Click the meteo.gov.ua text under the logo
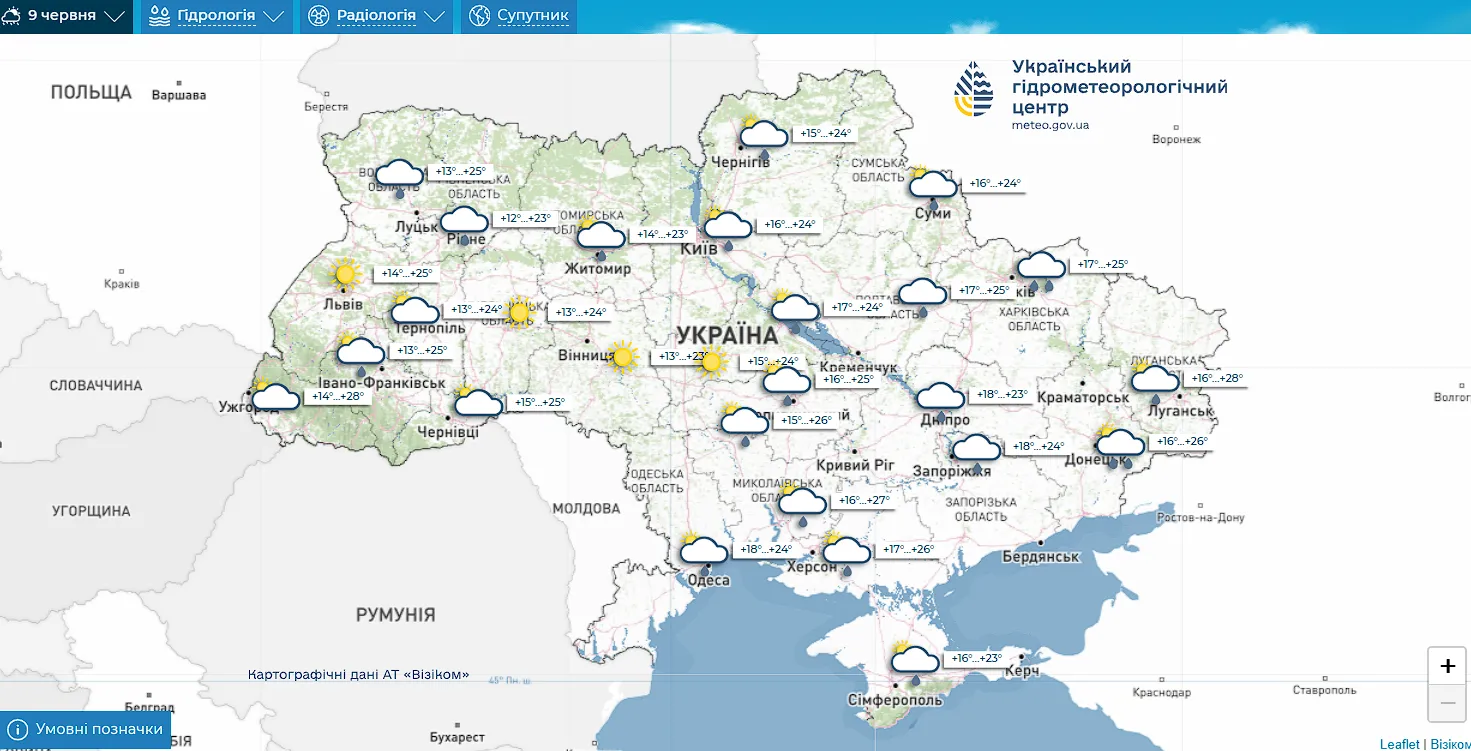This screenshot has width=1471, height=751. [1050, 125]
